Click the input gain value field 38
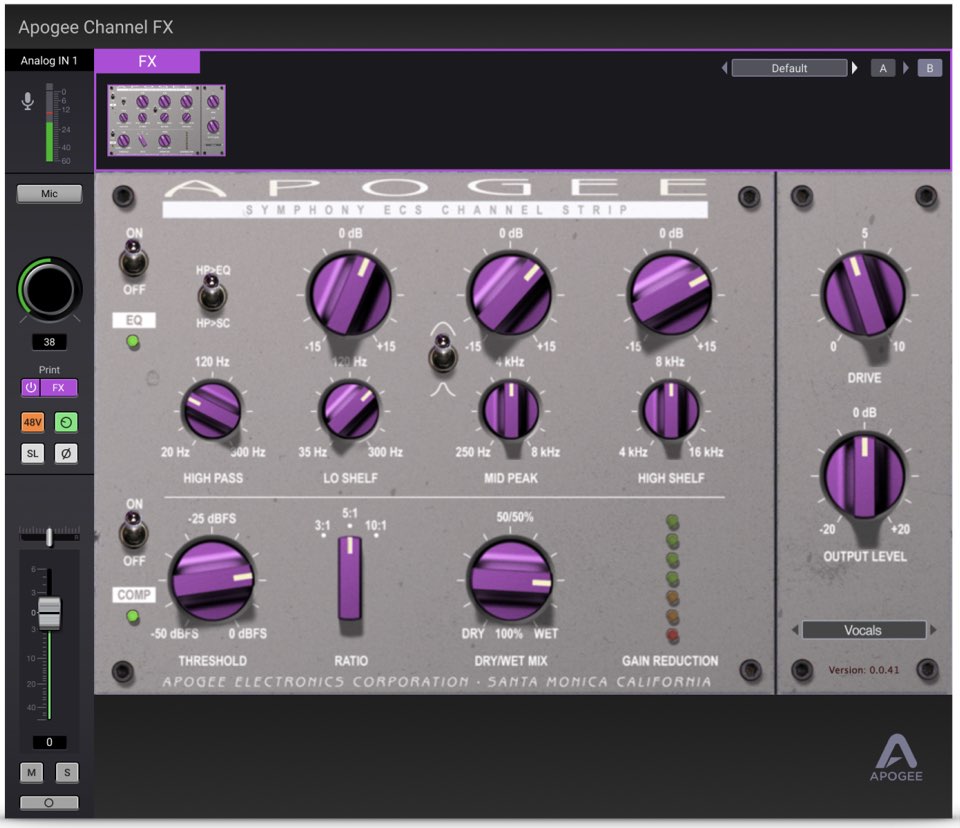The height and width of the screenshot is (828, 960). click(x=49, y=342)
